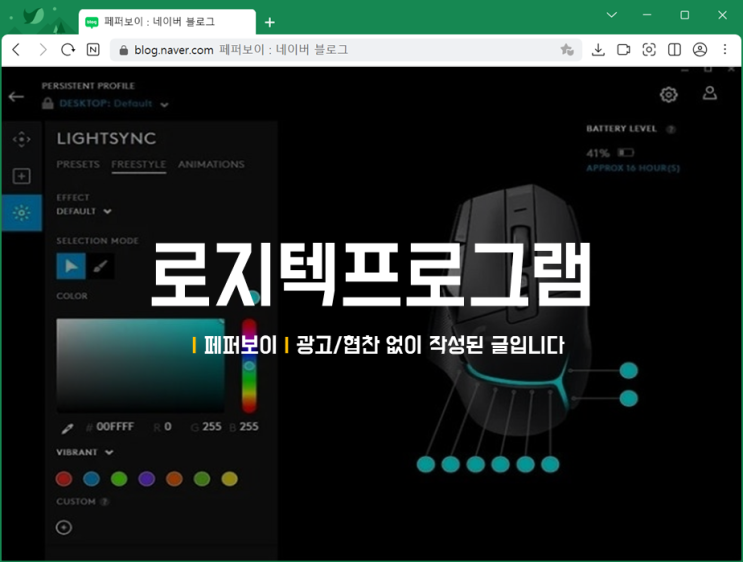Select the lower side lighting zone dot
This screenshot has width=743, height=562.
pyautogui.click(x=629, y=399)
